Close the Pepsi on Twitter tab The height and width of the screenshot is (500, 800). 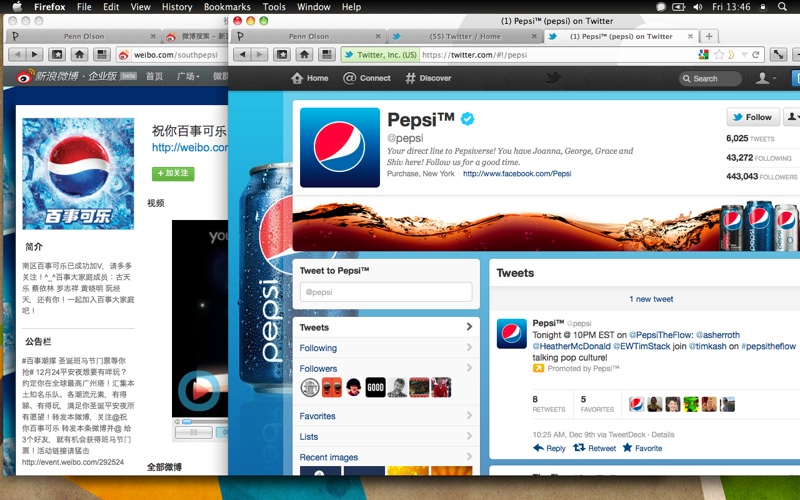coord(690,36)
